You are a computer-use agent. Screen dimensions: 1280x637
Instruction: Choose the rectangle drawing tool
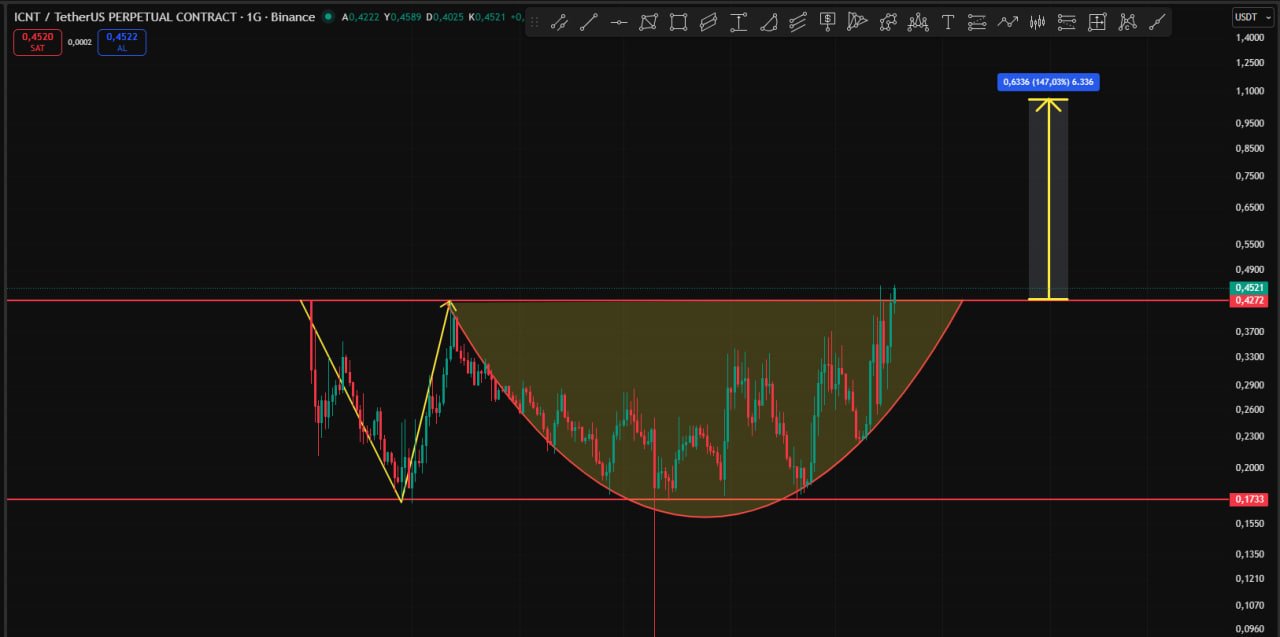(679, 22)
